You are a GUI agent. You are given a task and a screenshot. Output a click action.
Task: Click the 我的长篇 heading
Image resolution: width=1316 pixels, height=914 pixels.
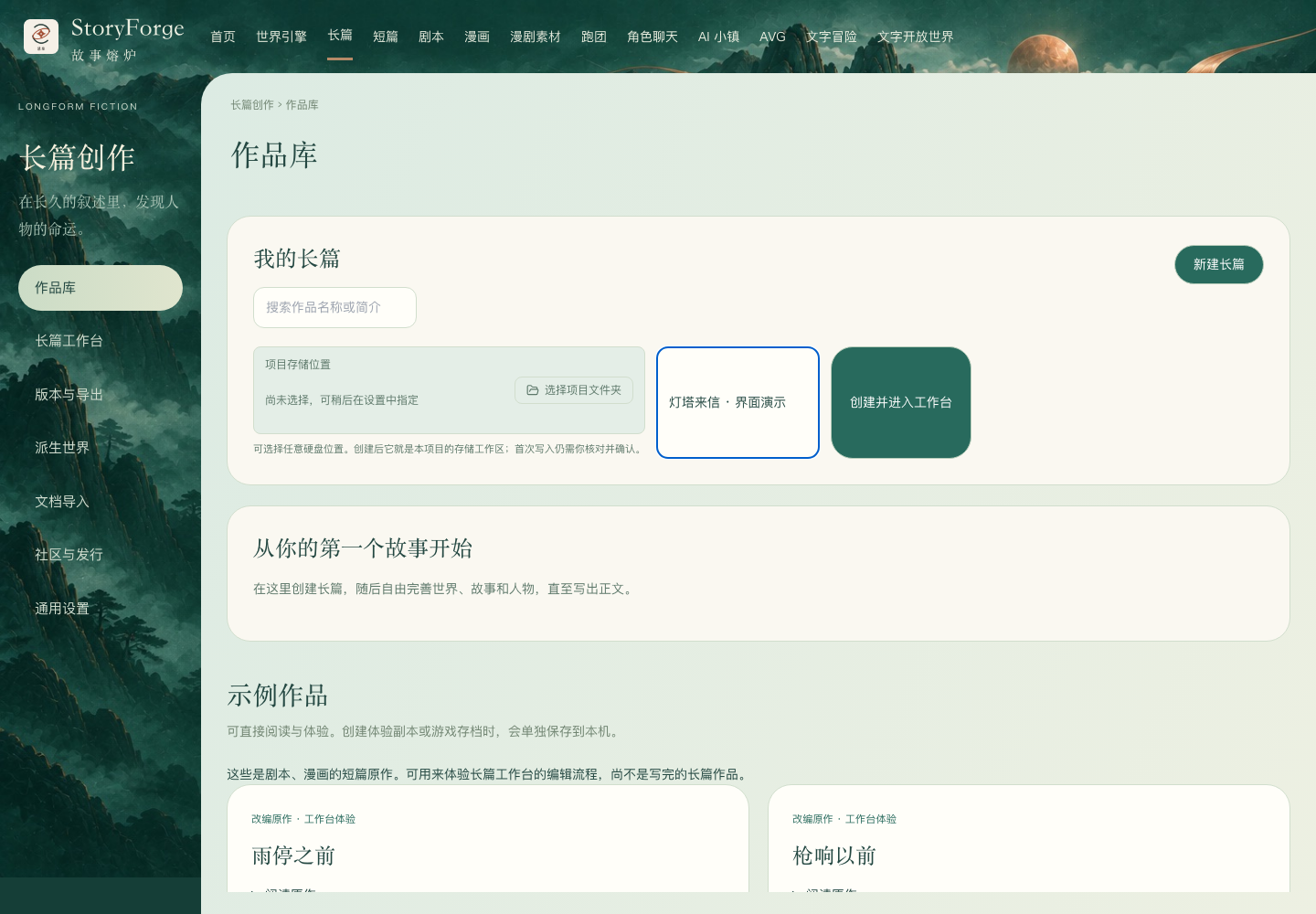(297, 259)
